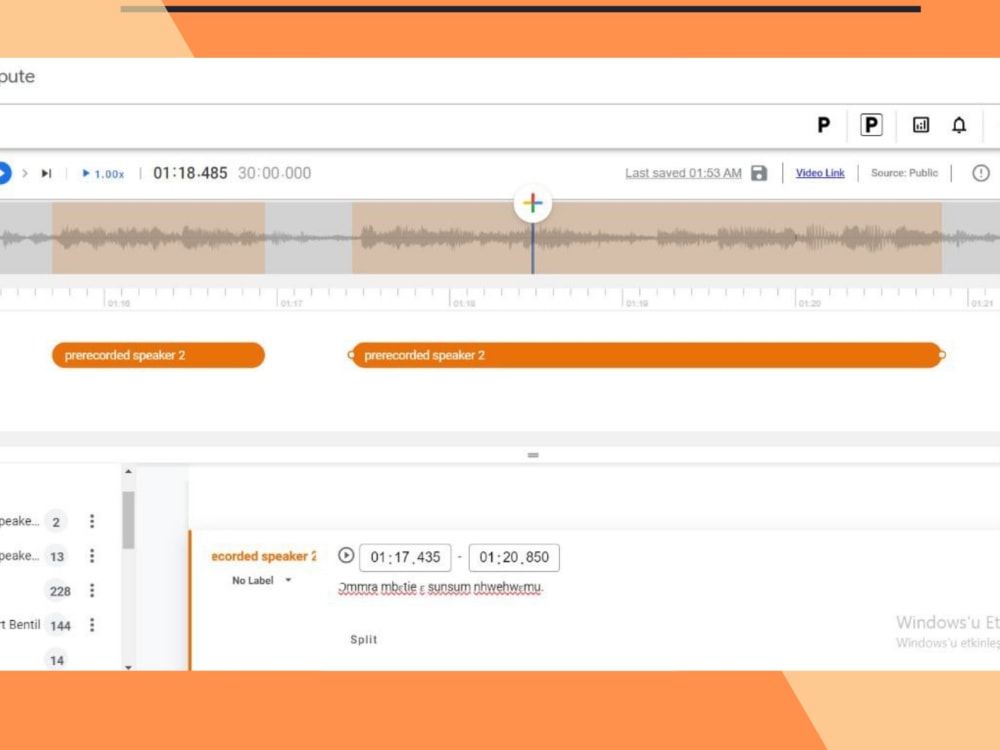Click the ecorded speaker 2 segment label

click(x=263, y=556)
